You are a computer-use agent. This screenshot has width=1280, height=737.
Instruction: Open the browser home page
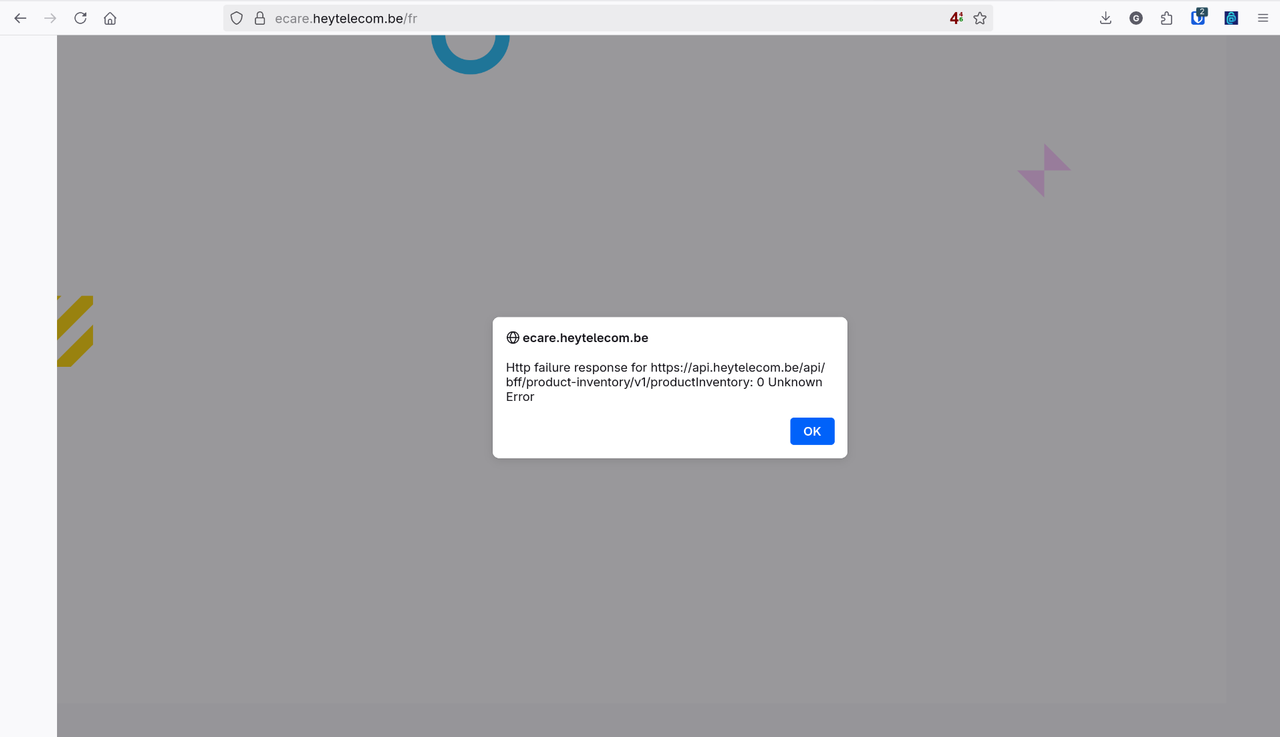coord(110,18)
